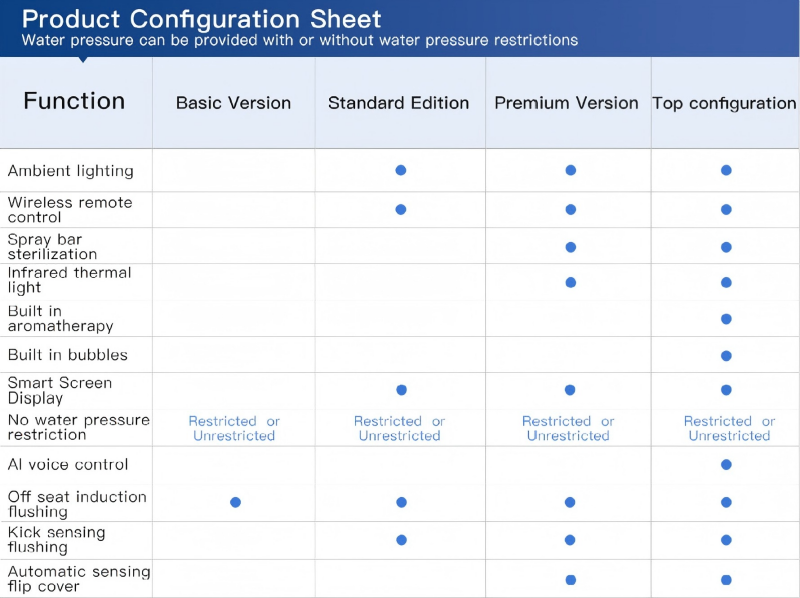Click the small triangle pointer below the banner
800x598 pixels.
coord(83,60)
